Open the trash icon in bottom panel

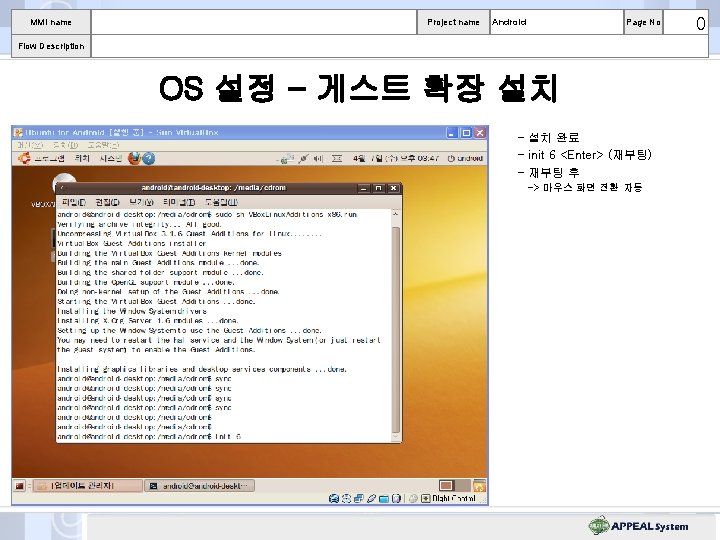pyautogui.click(x=479, y=486)
